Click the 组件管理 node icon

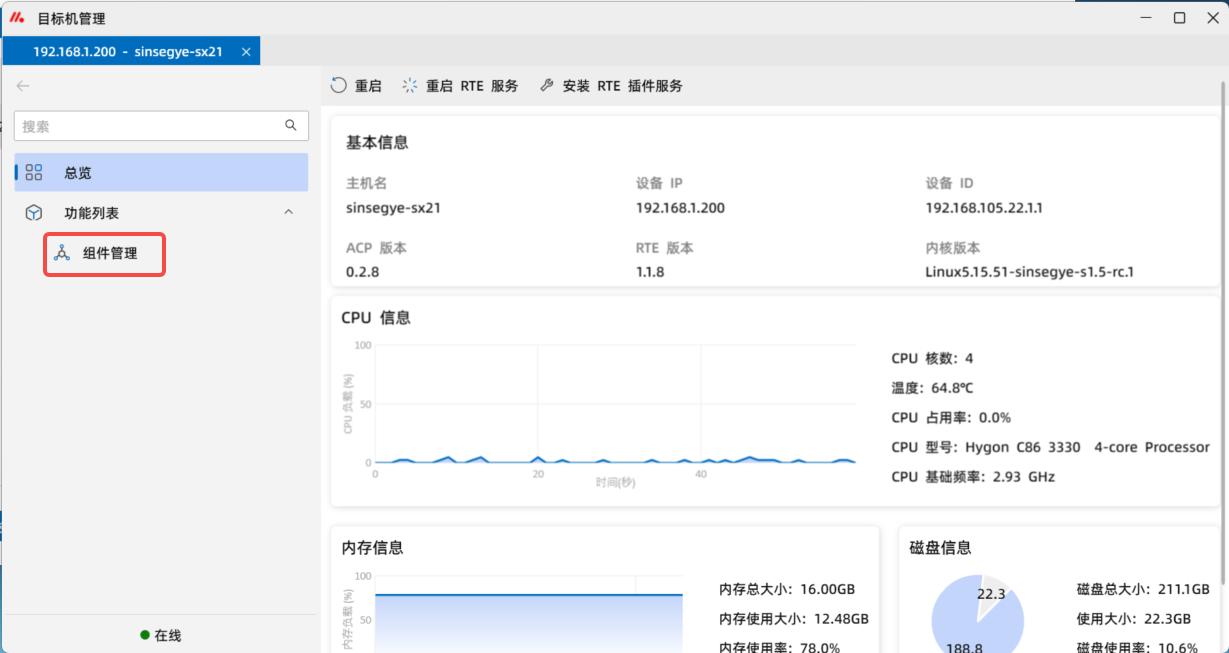coord(62,253)
